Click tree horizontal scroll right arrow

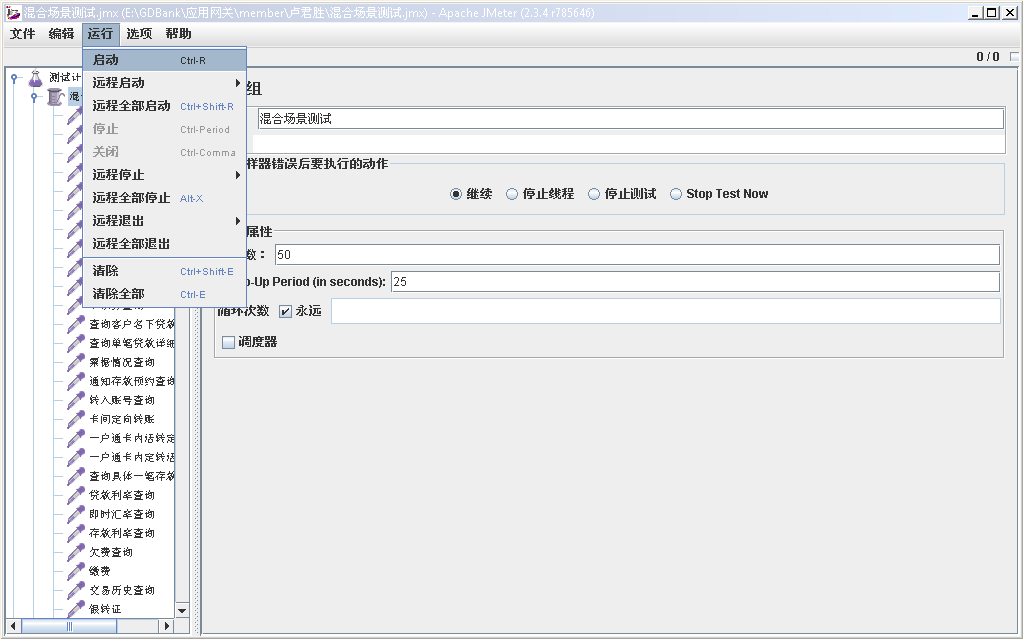tap(167, 626)
